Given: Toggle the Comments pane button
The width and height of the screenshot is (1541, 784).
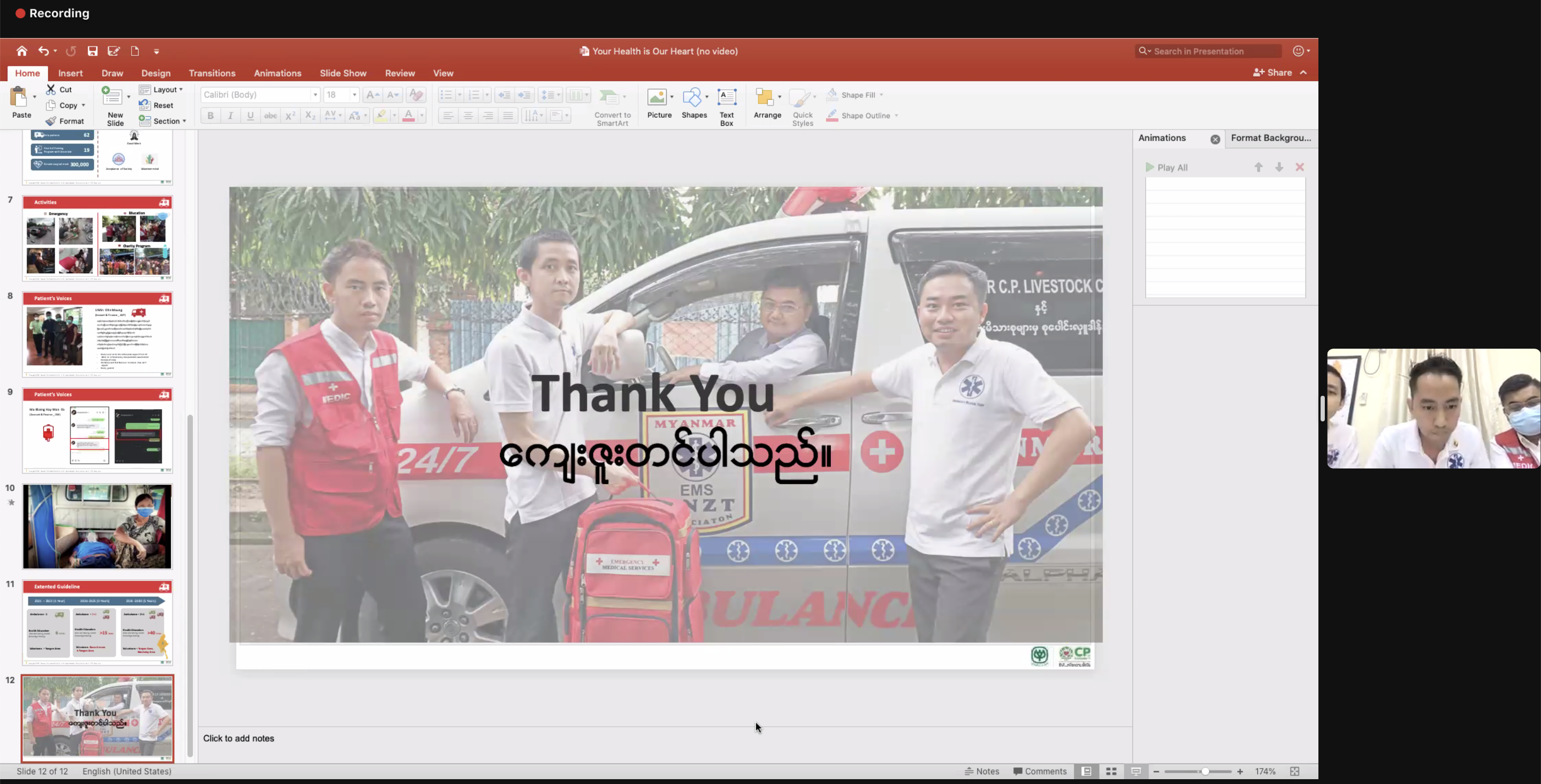Looking at the screenshot, I should (x=1040, y=772).
